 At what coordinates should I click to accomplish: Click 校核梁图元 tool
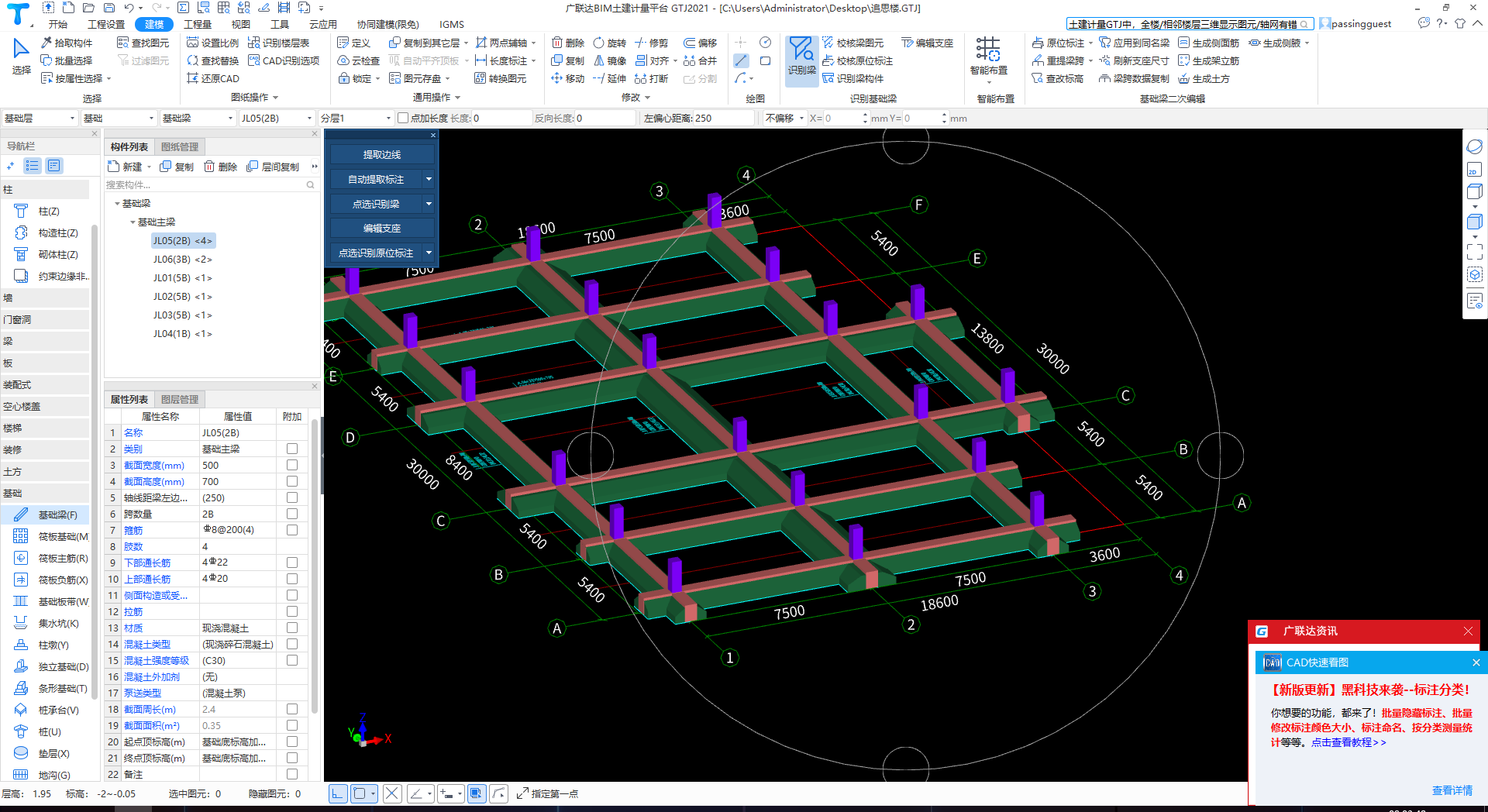(x=853, y=43)
